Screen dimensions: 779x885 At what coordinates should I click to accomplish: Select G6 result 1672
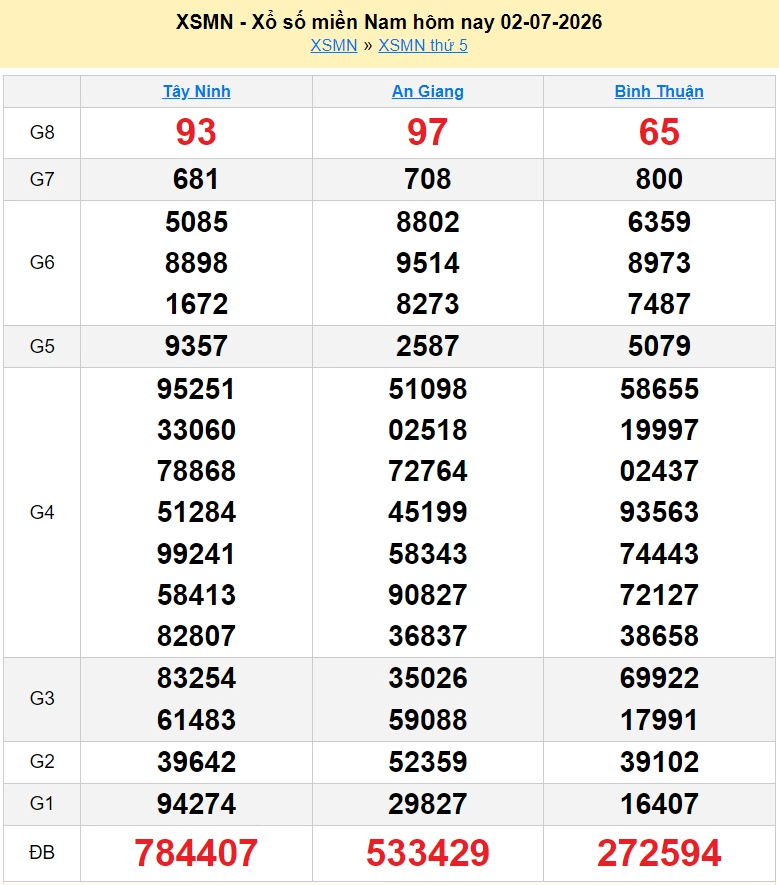tap(196, 304)
